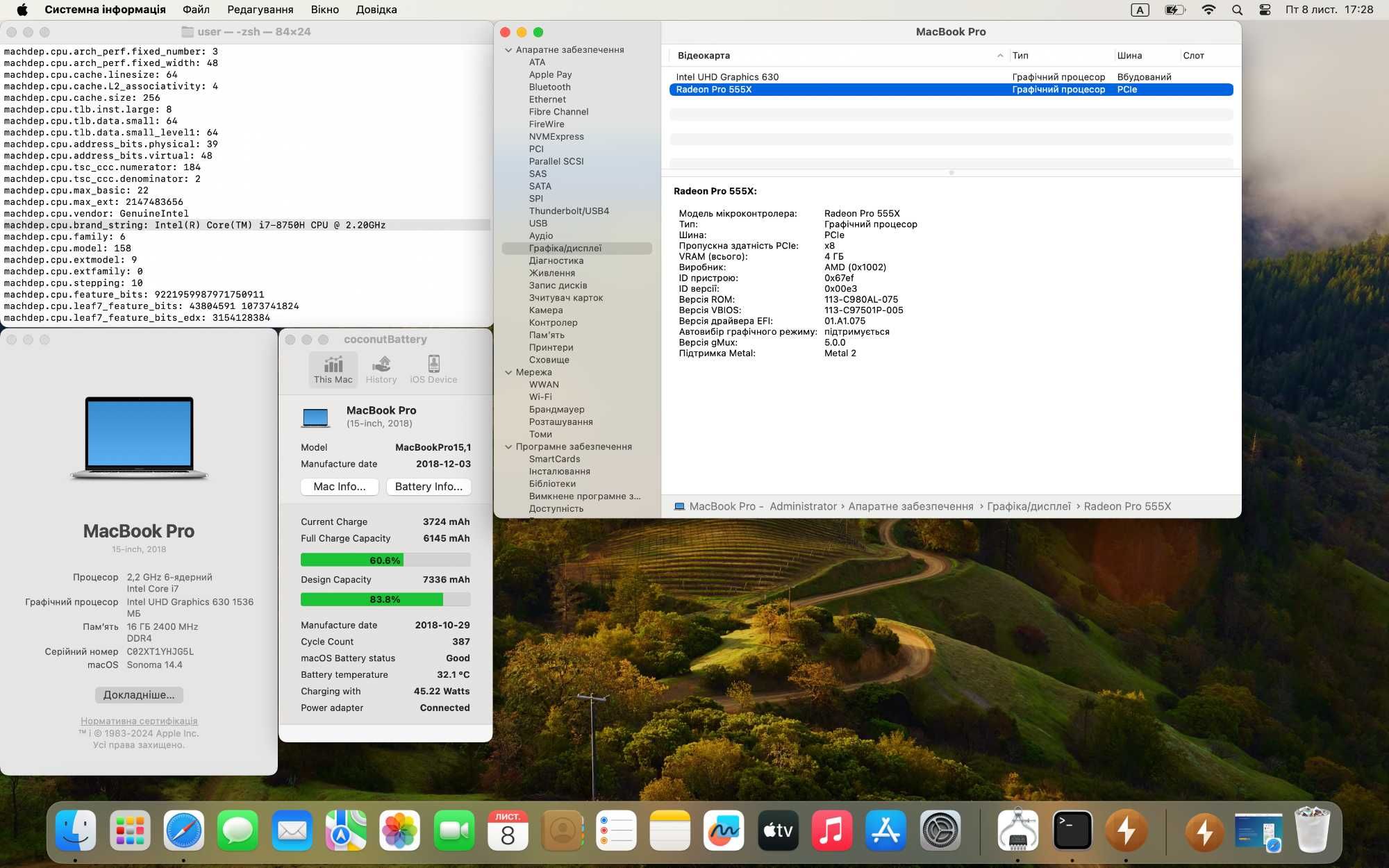Open Photos app in the Dock
The width and height of the screenshot is (1389, 868).
coord(400,830)
